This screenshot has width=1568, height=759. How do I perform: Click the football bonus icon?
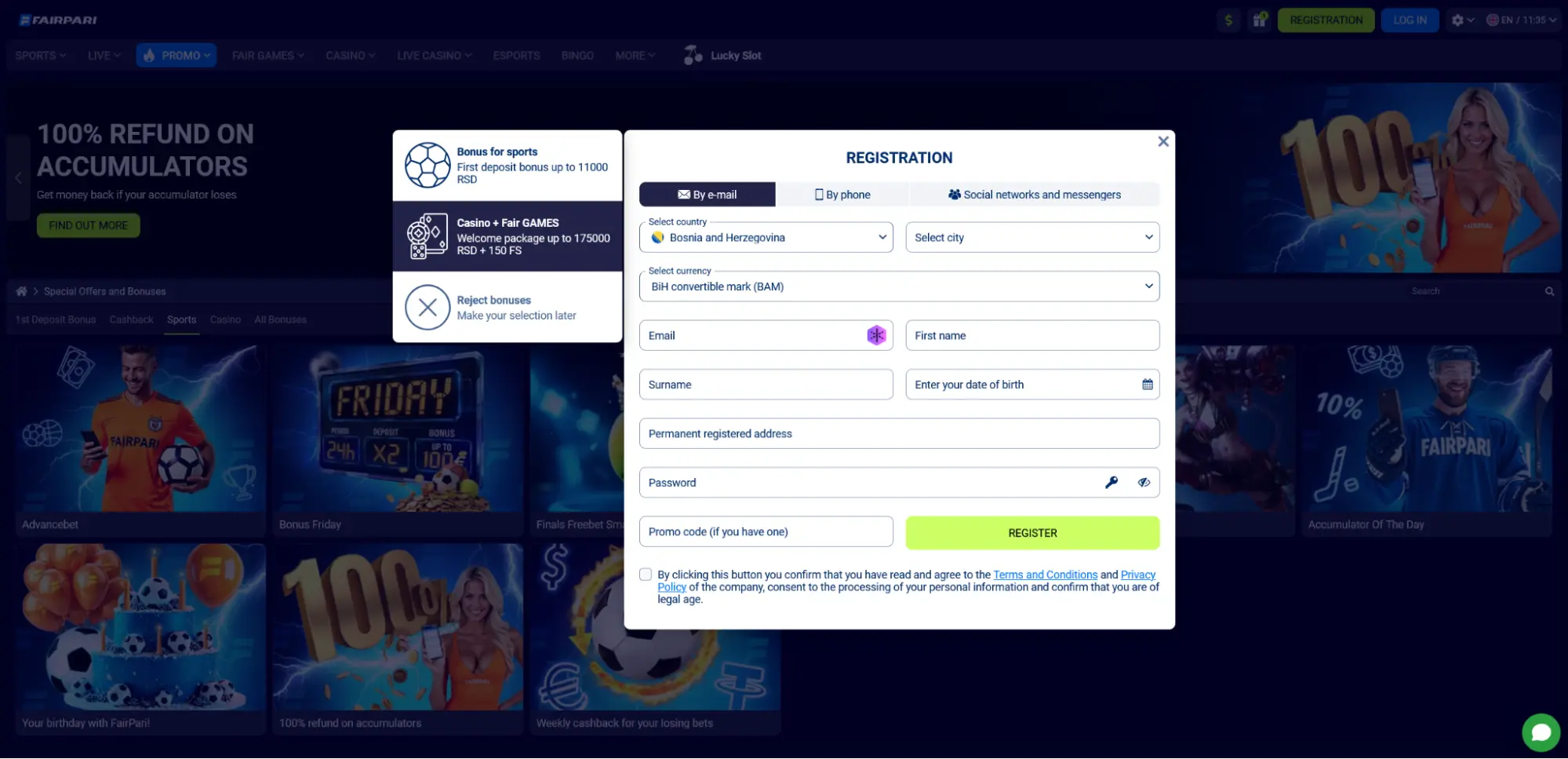pyautogui.click(x=427, y=166)
